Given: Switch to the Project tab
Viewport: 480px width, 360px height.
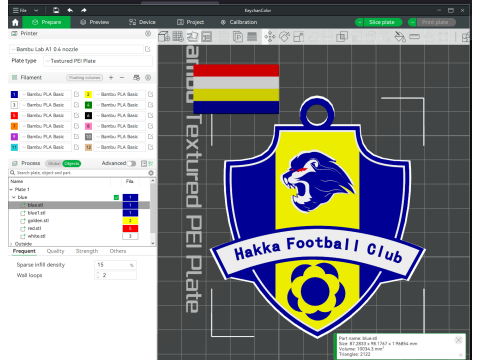Looking at the screenshot, I should pos(190,22).
